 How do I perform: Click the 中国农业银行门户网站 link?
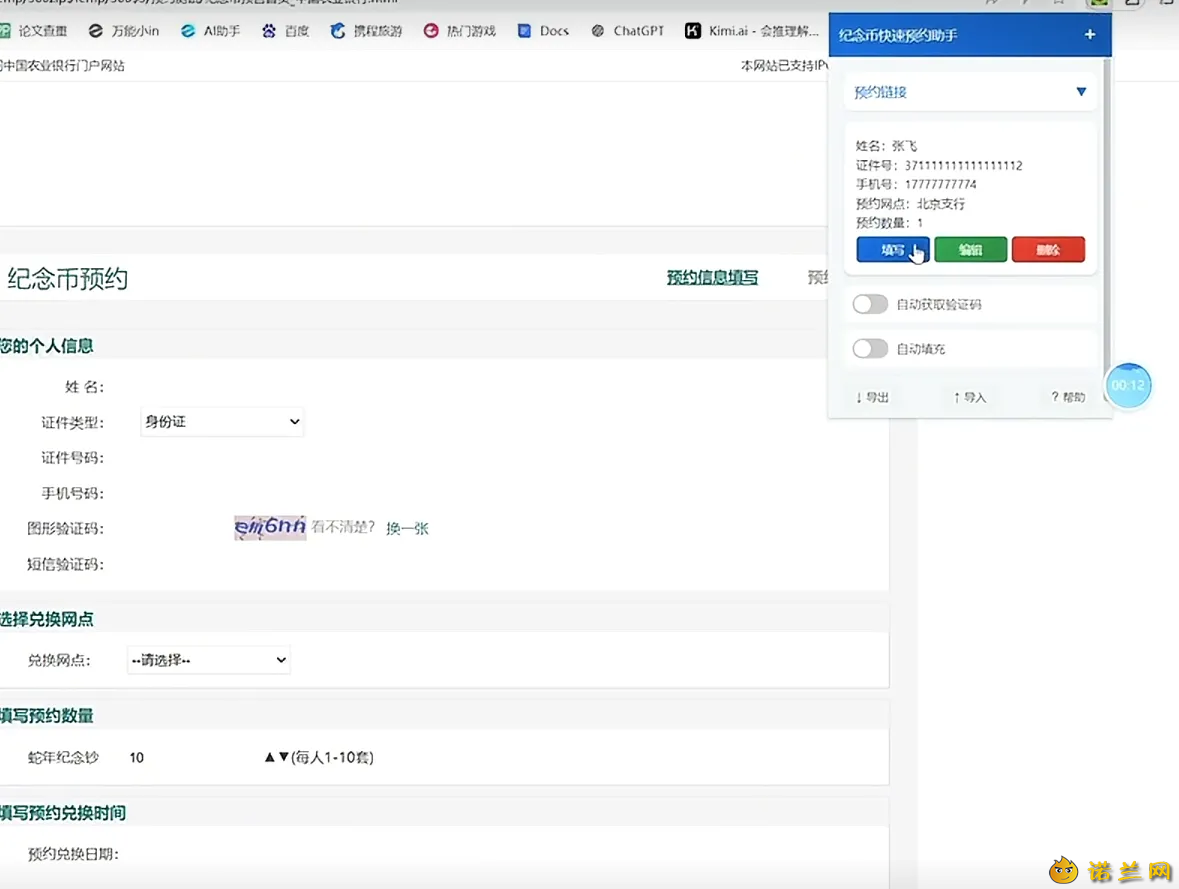point(62,65)
